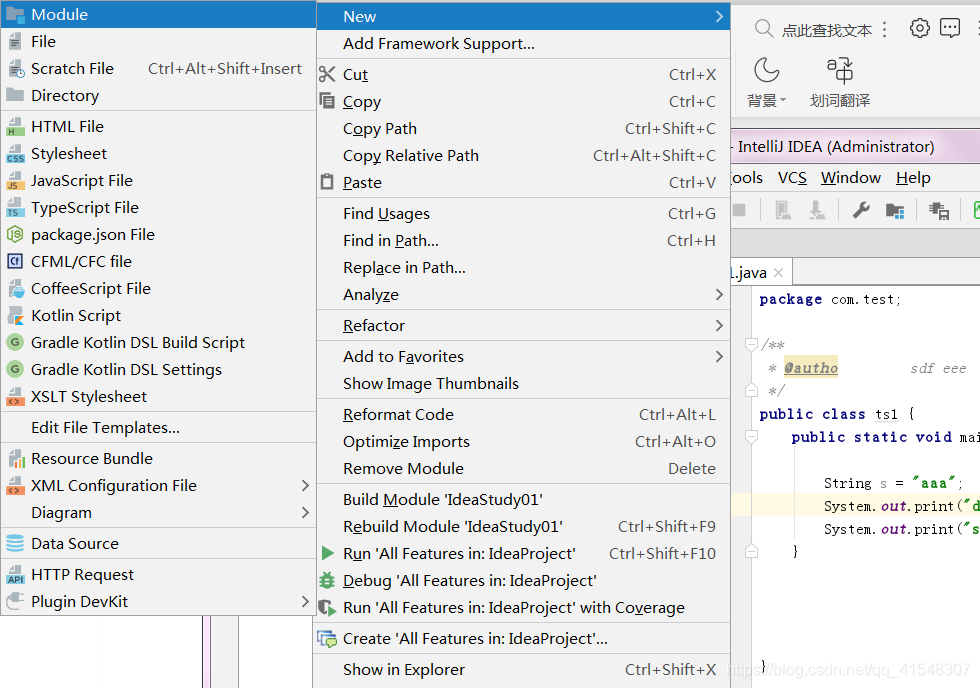Choose Replace in Path...
This screenshot has width=980, height=688.
point(523,267)
